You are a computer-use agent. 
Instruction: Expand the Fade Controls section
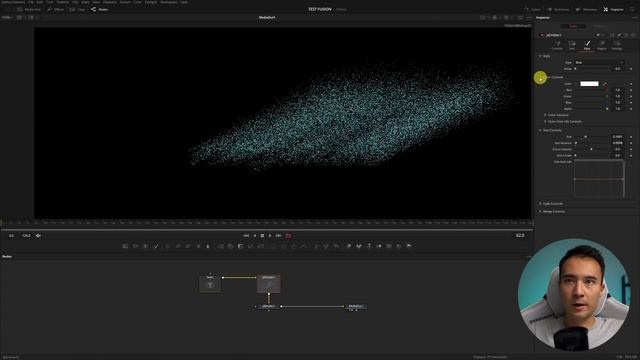pyautogui.click(x=540, y=203)
